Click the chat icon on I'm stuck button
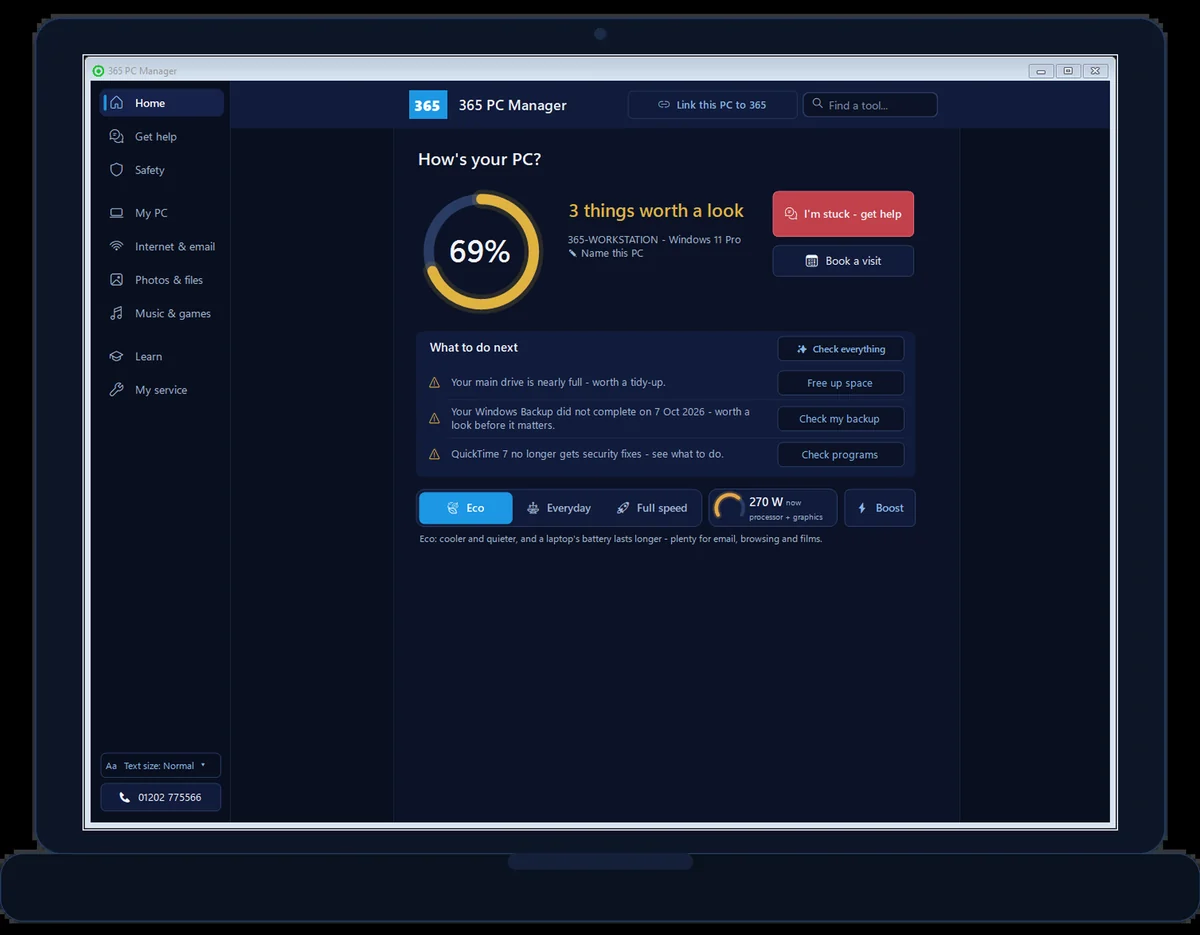 [x=791, y=214]
